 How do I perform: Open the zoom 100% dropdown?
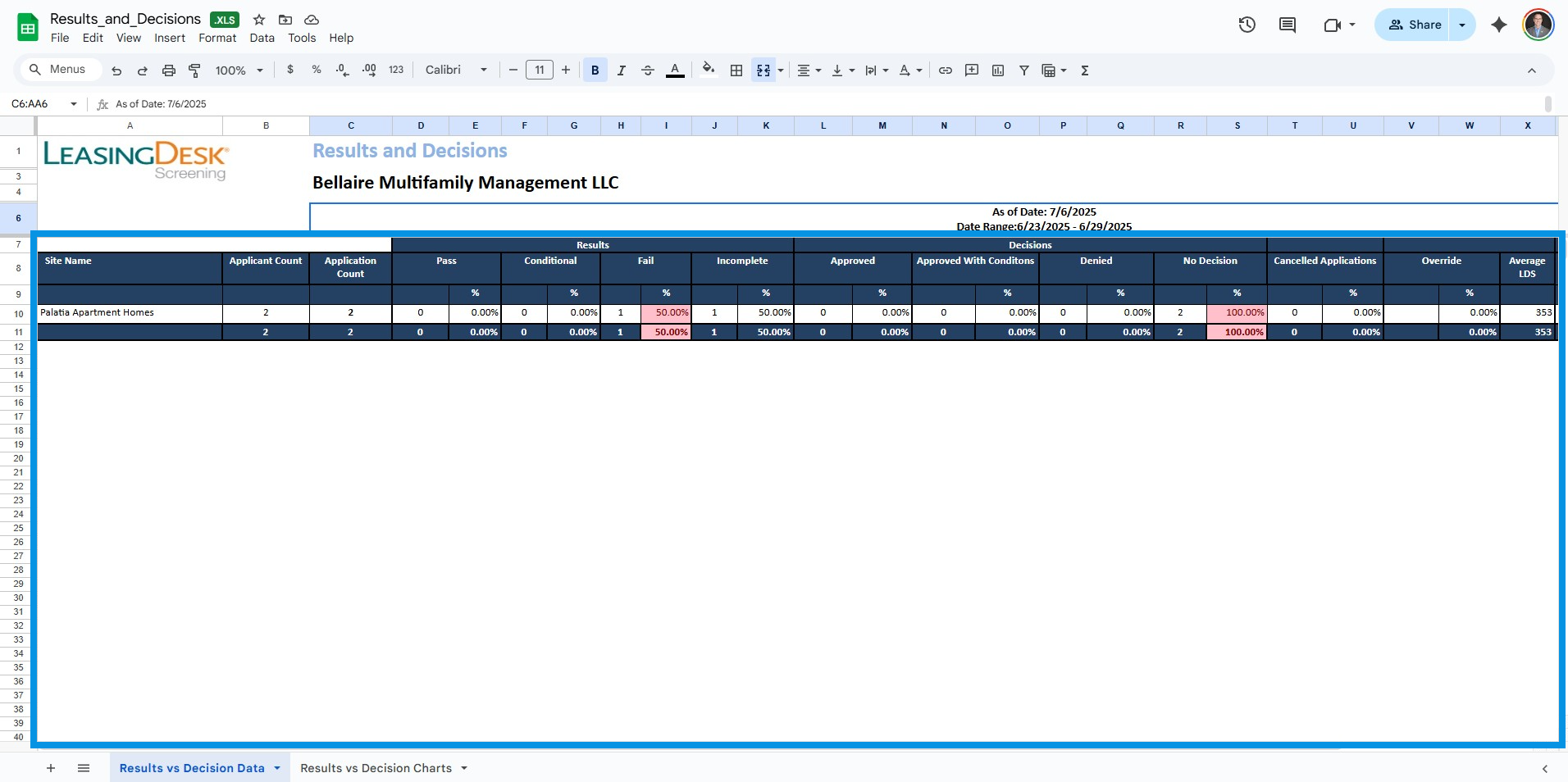click(x=239, y=70)
